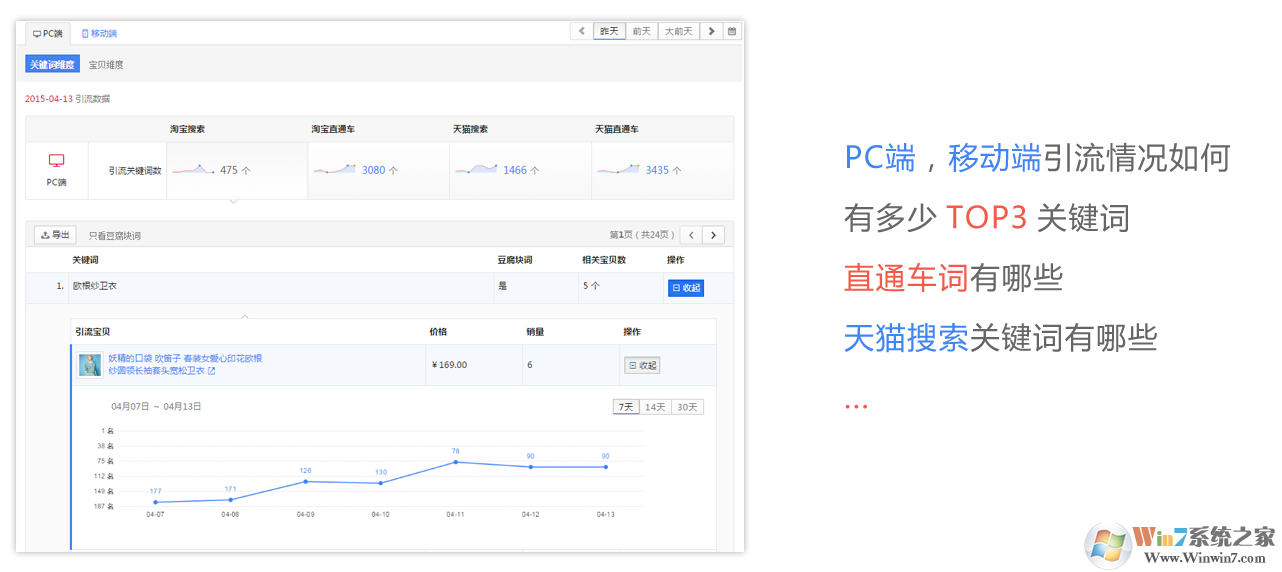
Task: Click the 欧根纱卫衣 keyword row
Action: point(379,287)
